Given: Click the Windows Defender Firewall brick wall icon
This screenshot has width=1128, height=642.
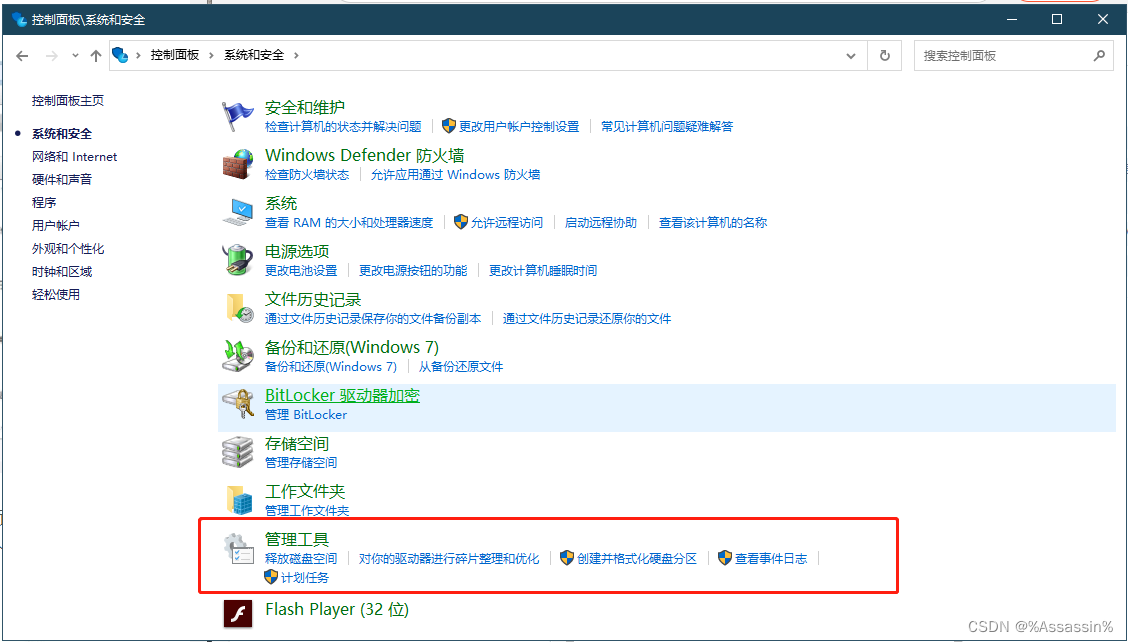Looking at the screenshot, I should (237, 164).
